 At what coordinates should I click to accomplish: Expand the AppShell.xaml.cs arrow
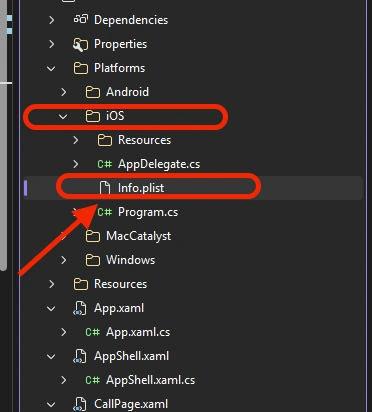[x=63, y=380]
